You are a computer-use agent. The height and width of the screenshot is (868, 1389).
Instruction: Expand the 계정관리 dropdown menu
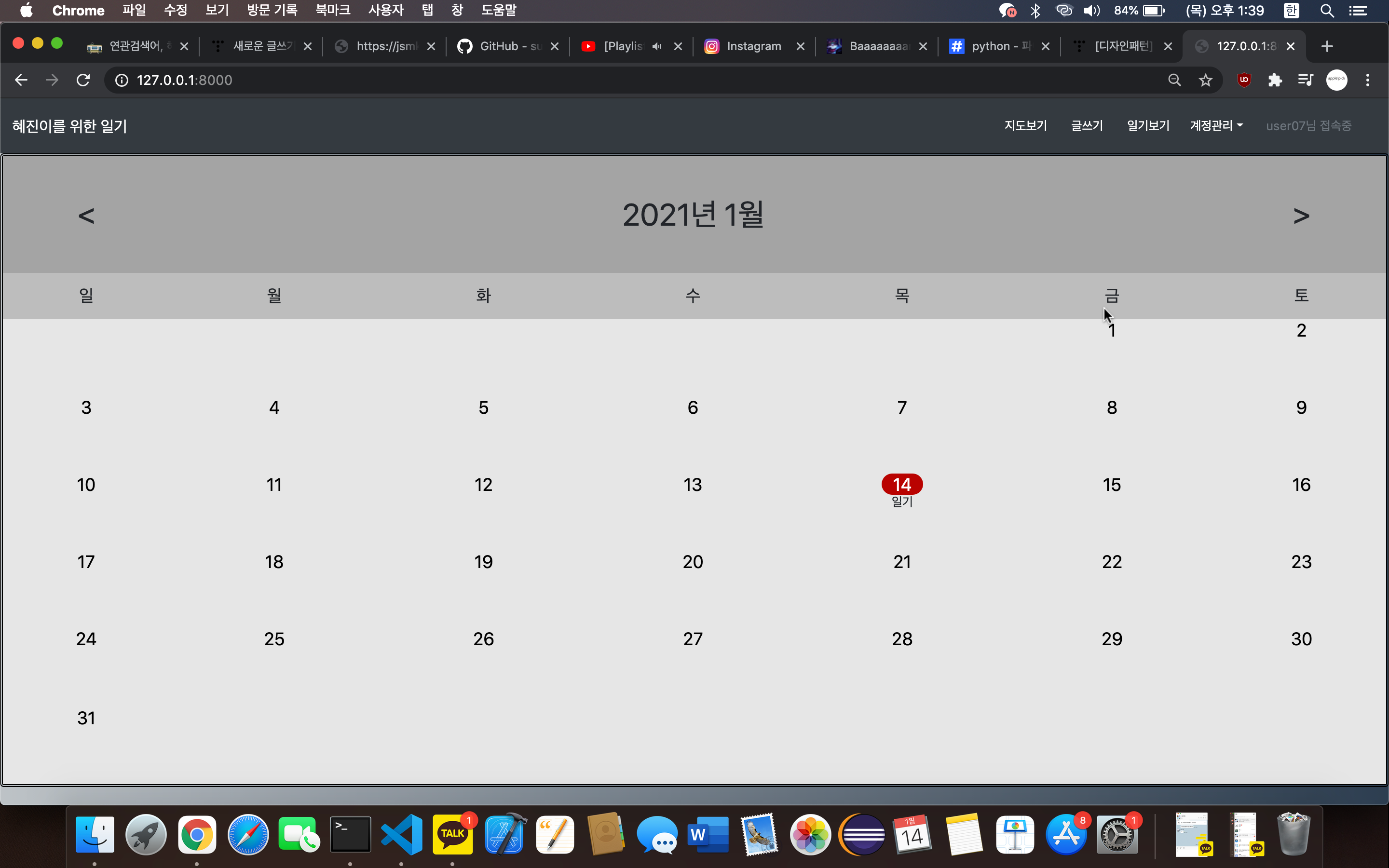[1216, 126]
